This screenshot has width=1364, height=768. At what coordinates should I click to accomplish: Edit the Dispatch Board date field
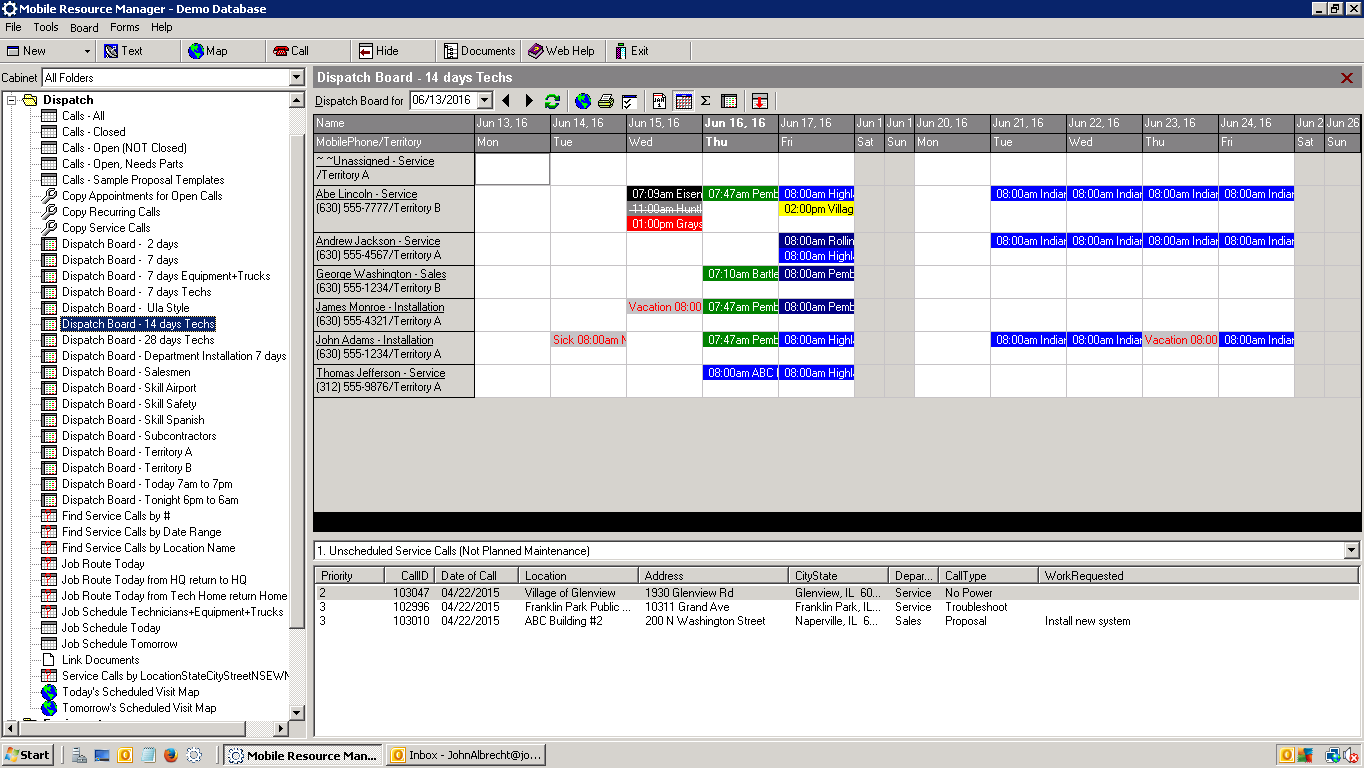[x=443, y=100]
